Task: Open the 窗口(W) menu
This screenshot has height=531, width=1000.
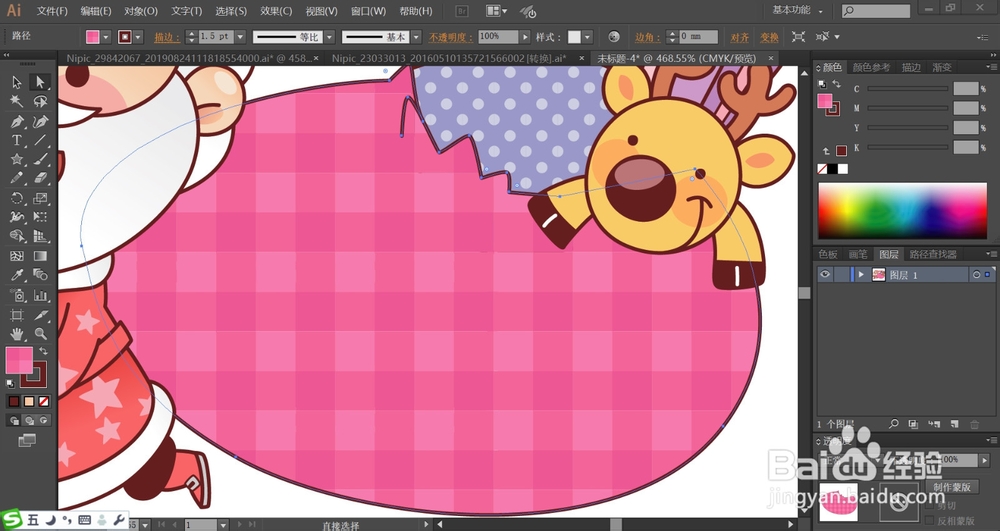Action: (x=369, y=11)
